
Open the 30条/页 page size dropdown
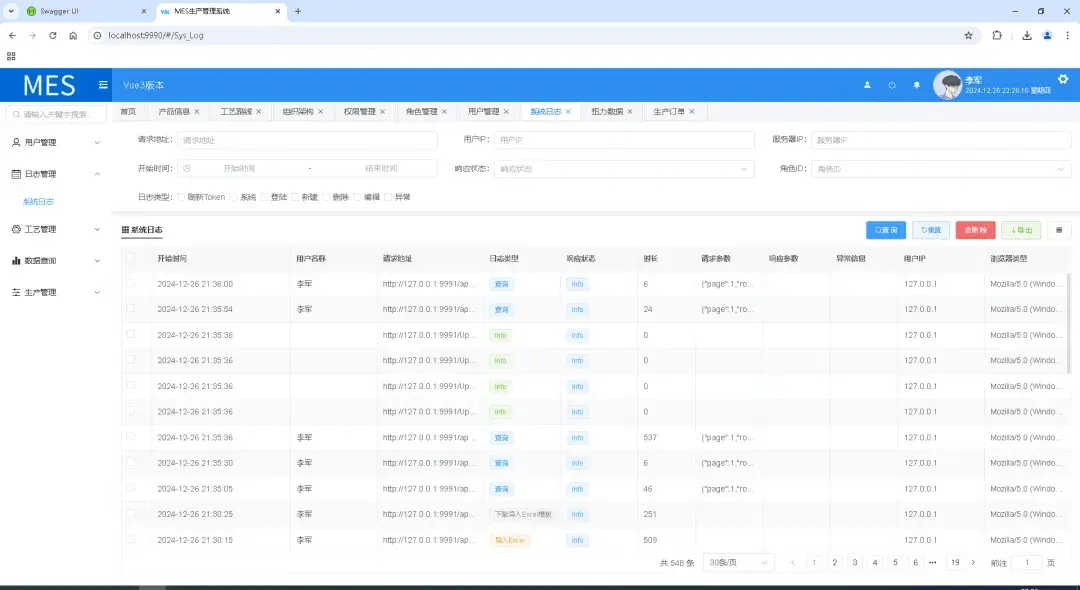click(738, 562)
